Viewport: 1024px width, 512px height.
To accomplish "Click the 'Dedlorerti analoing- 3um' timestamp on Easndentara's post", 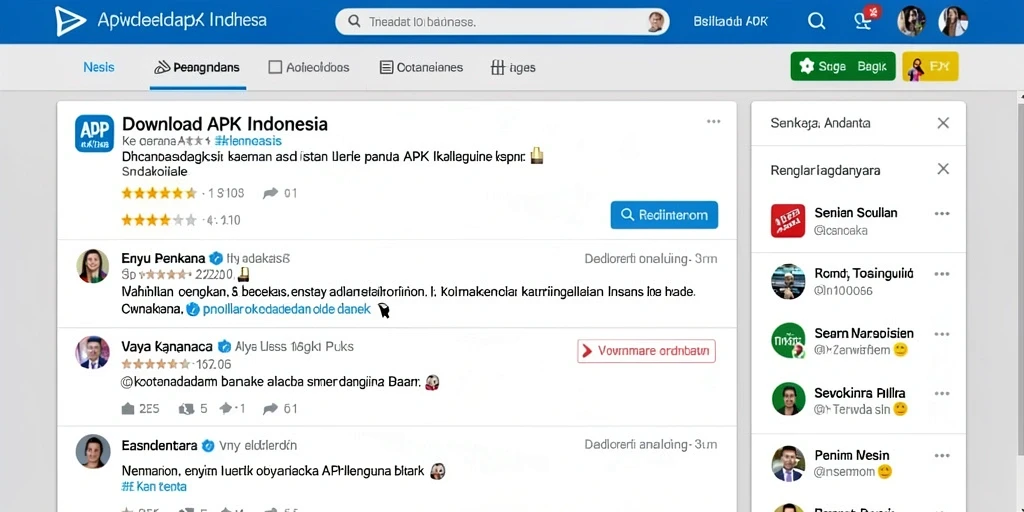I will pos(650,445).
